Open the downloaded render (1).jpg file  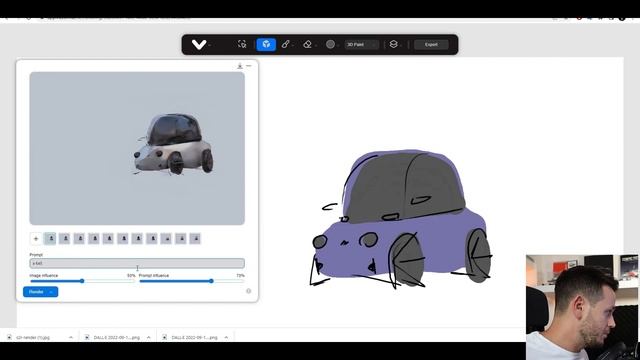pyautogui.click(x=33, y=338)
